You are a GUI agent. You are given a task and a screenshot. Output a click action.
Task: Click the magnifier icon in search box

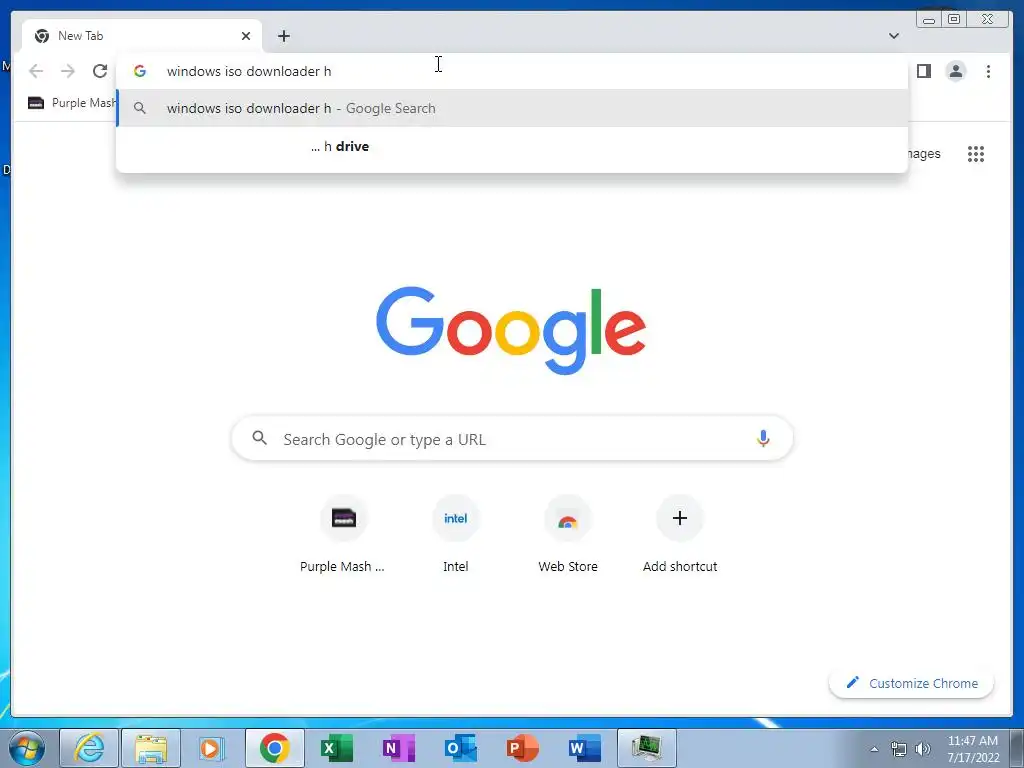[259, 438]
